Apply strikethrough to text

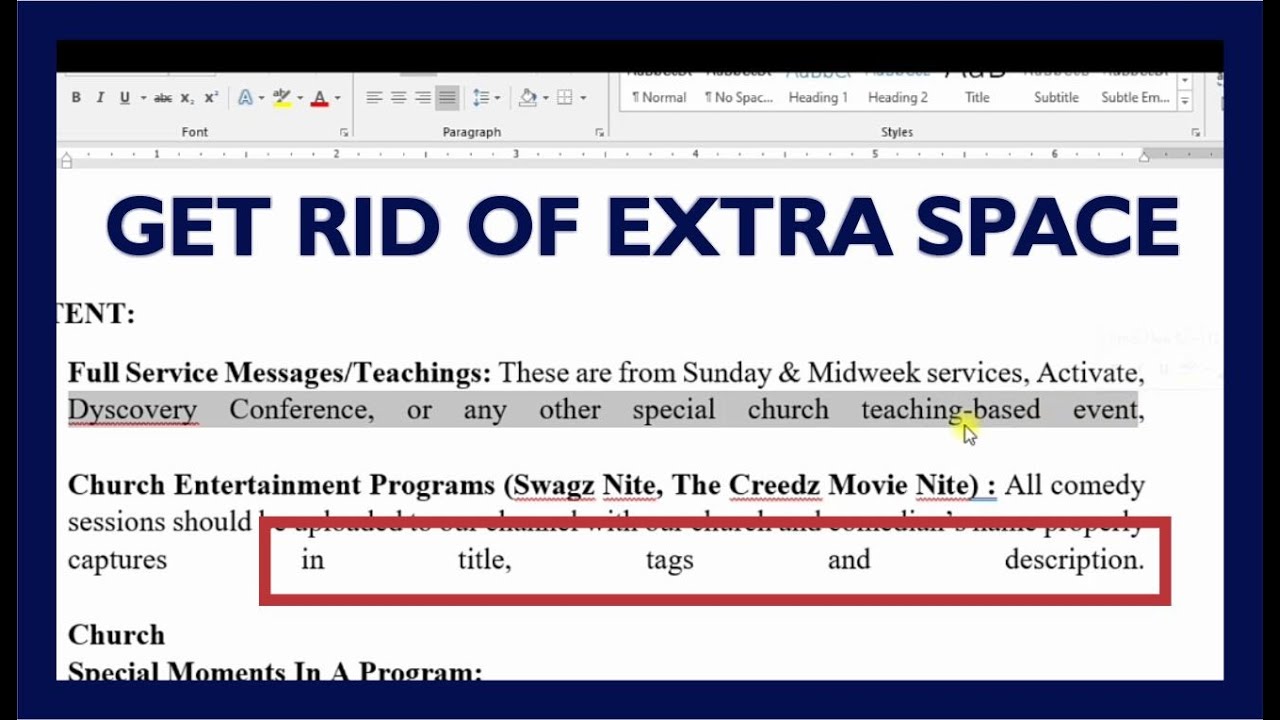point(163,98)
